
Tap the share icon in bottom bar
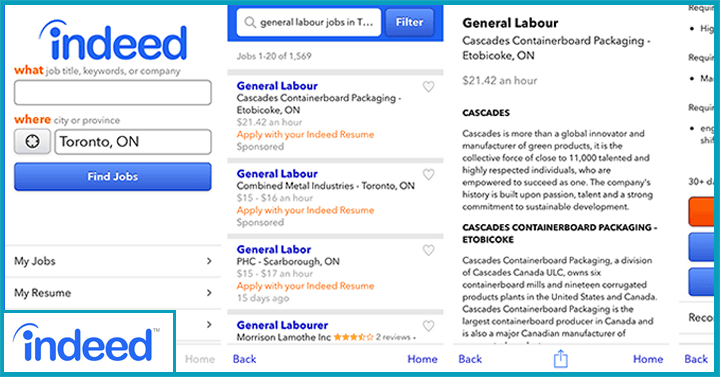click(560, 359)
